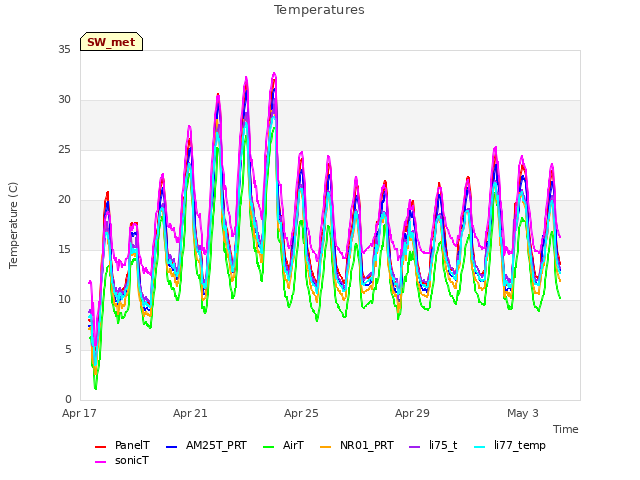Click the 0 y-axis tick label
Screen dimensions: 640x480
point(68,399)
